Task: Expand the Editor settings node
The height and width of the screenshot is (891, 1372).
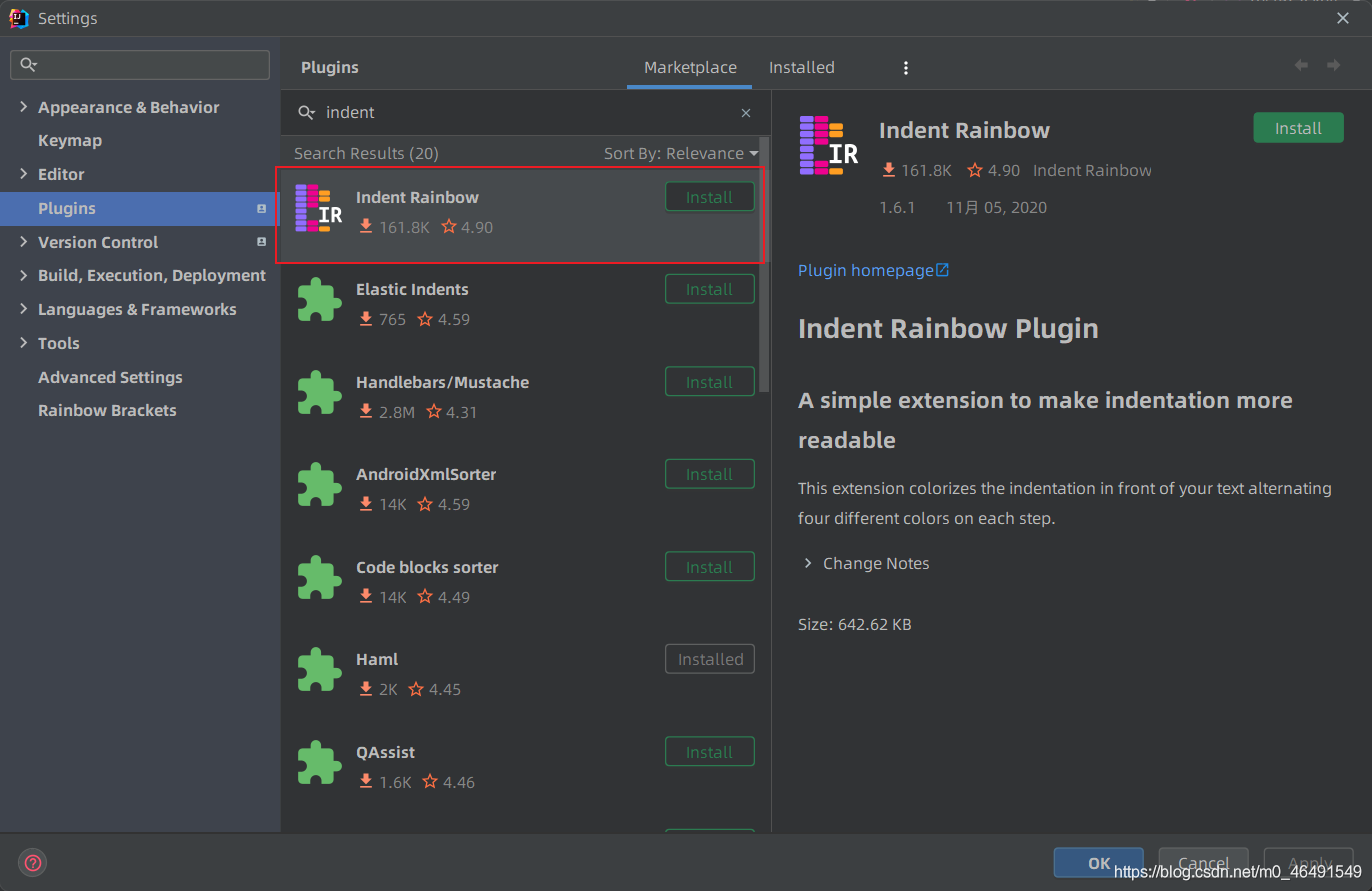Action: coord(23,174)
